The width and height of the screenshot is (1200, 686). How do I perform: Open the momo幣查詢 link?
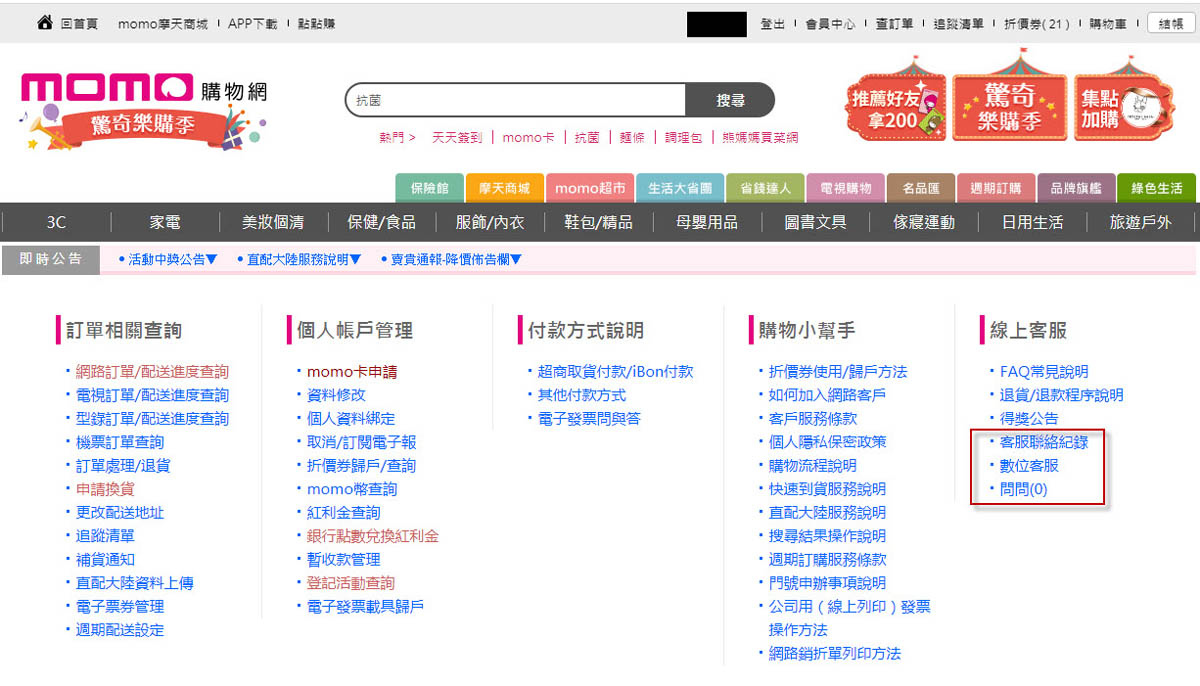352,489
